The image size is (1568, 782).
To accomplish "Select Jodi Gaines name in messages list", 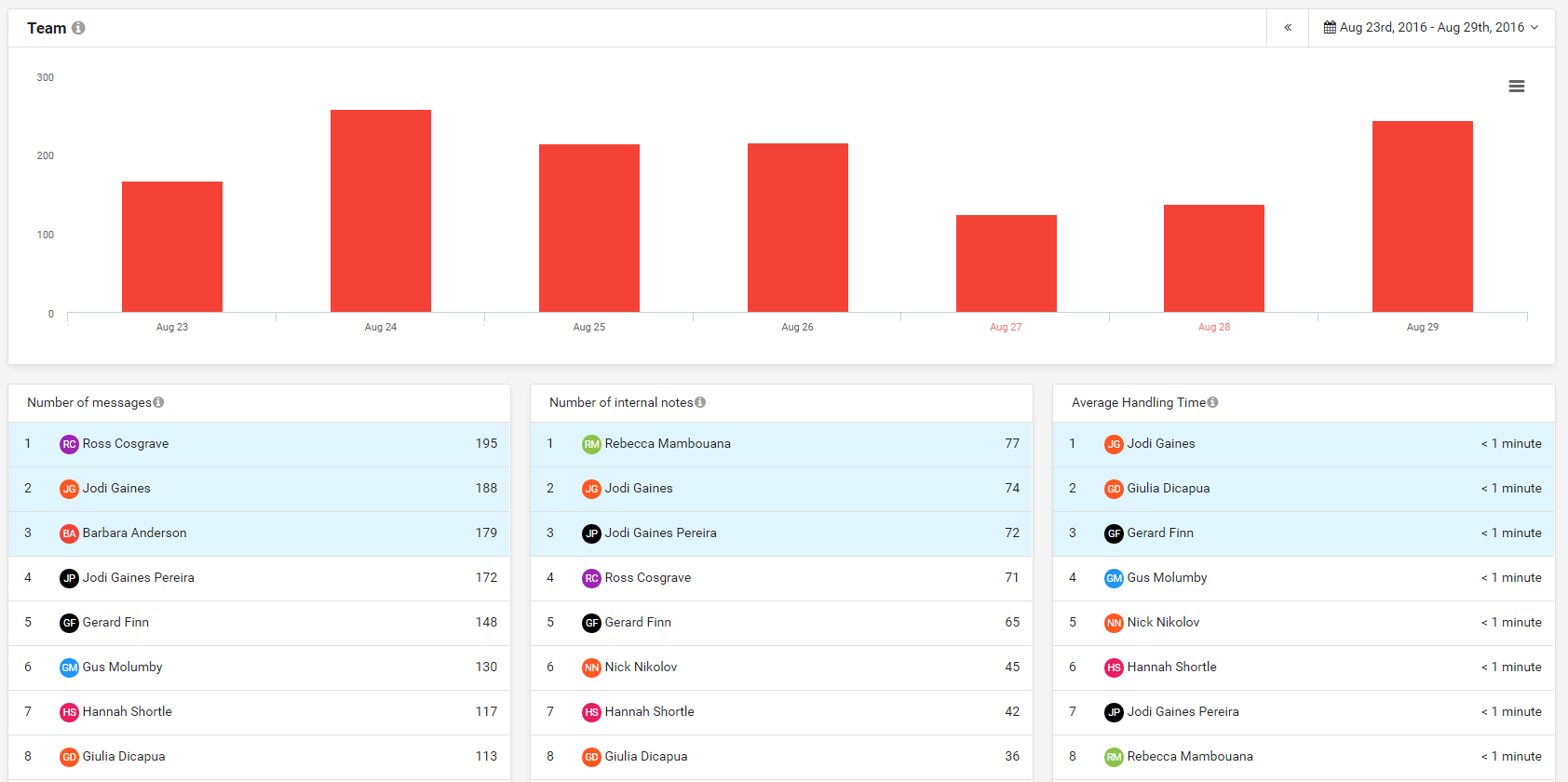I will pos(116,488).
